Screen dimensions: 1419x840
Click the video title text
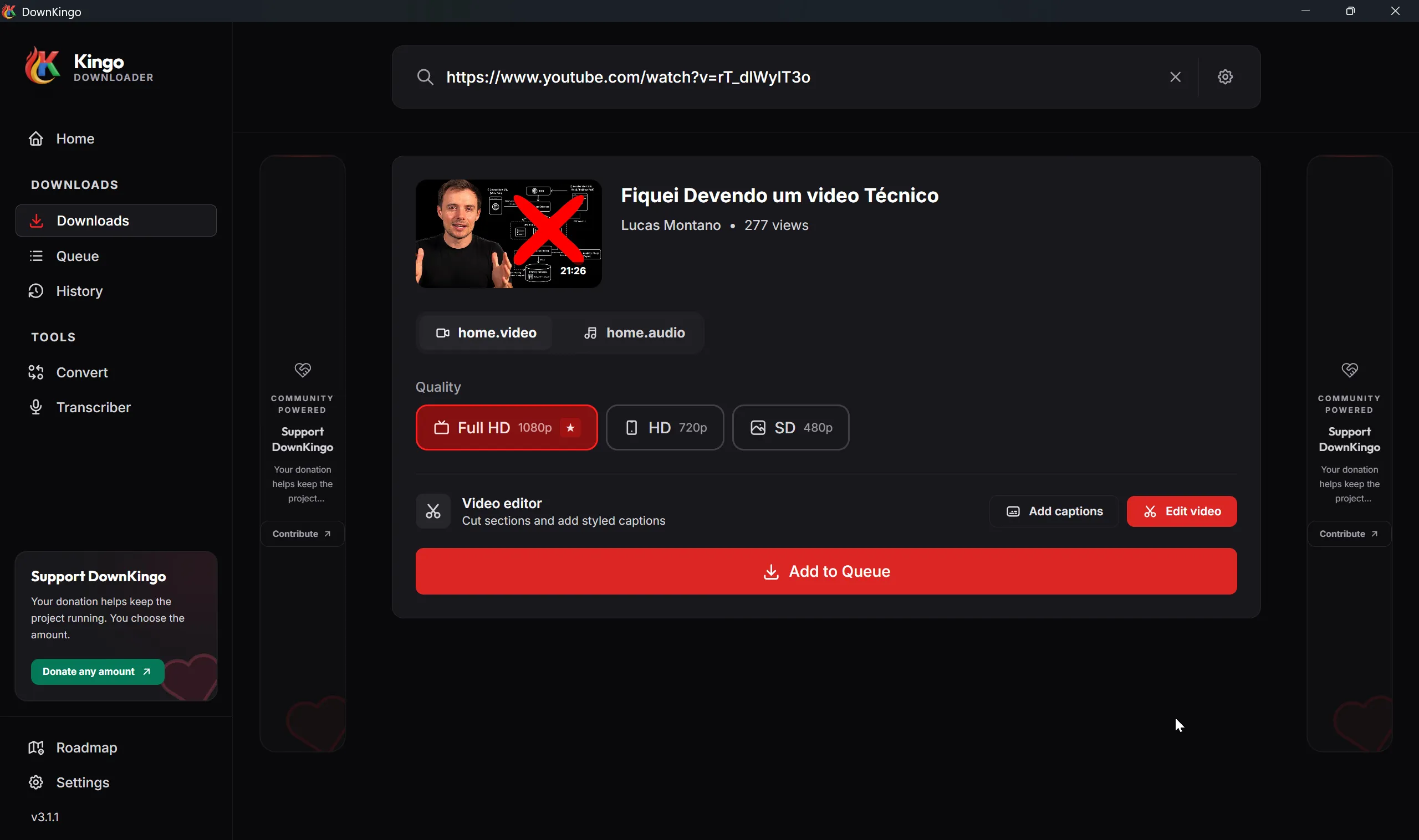point(780,196)
